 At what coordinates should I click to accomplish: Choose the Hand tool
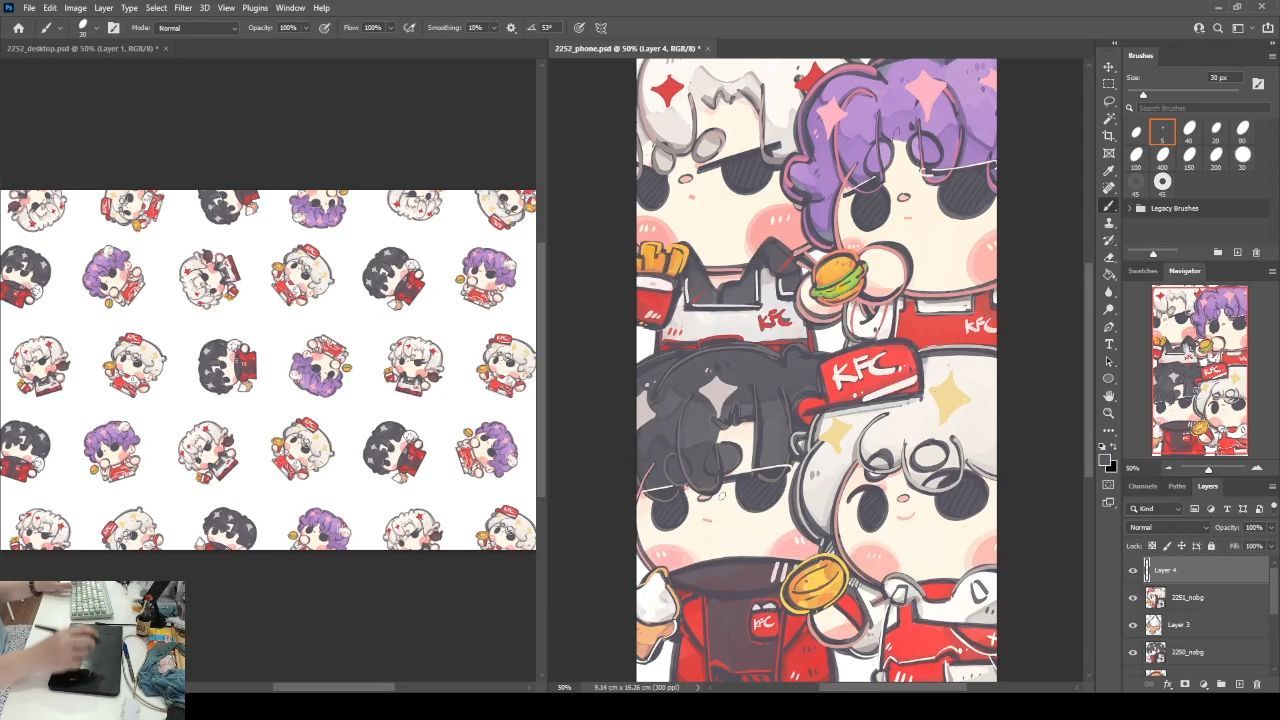click(1108, 396)
